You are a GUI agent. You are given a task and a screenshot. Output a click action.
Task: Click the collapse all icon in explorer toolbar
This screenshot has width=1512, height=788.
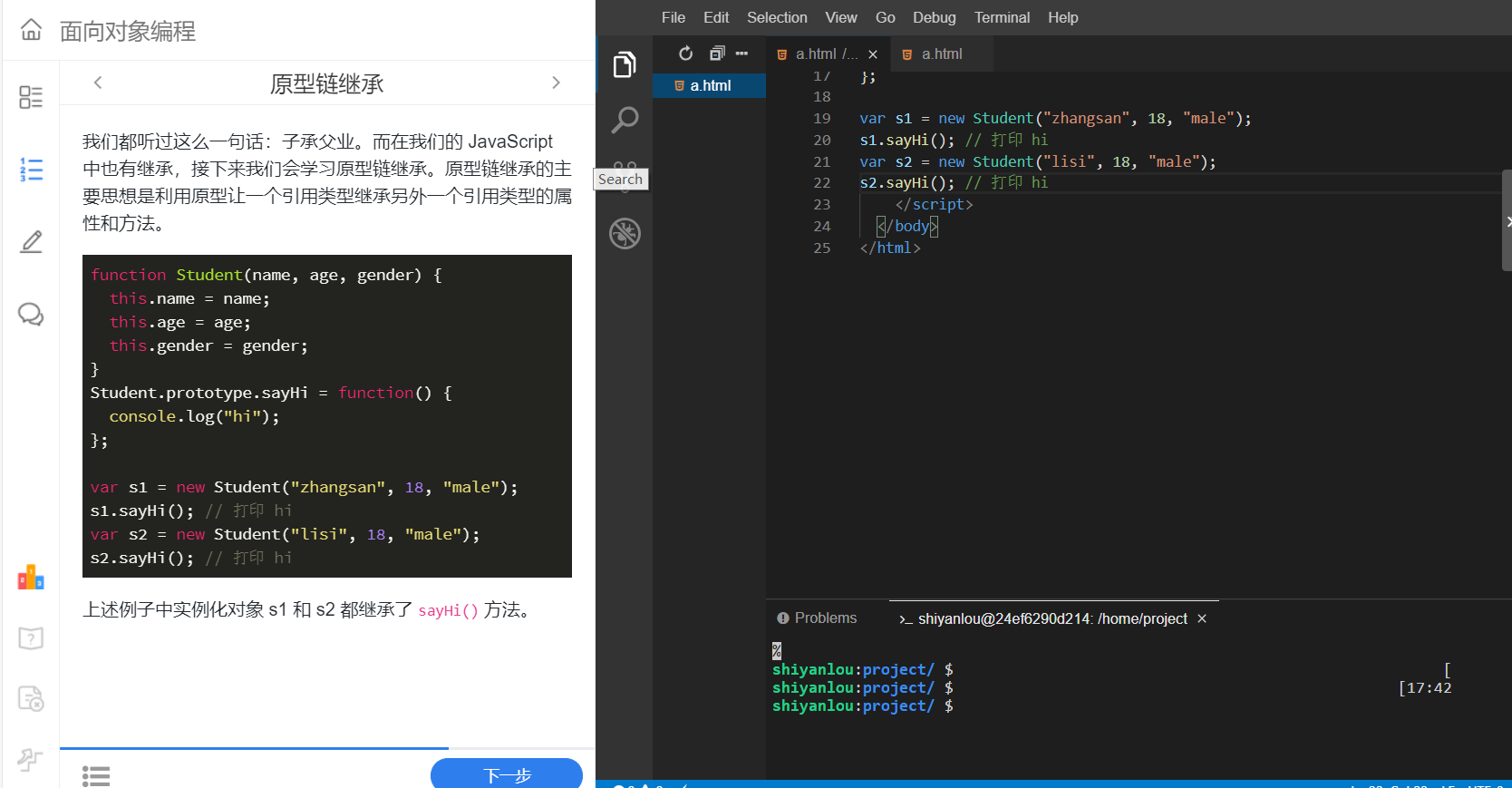[716, 54]
